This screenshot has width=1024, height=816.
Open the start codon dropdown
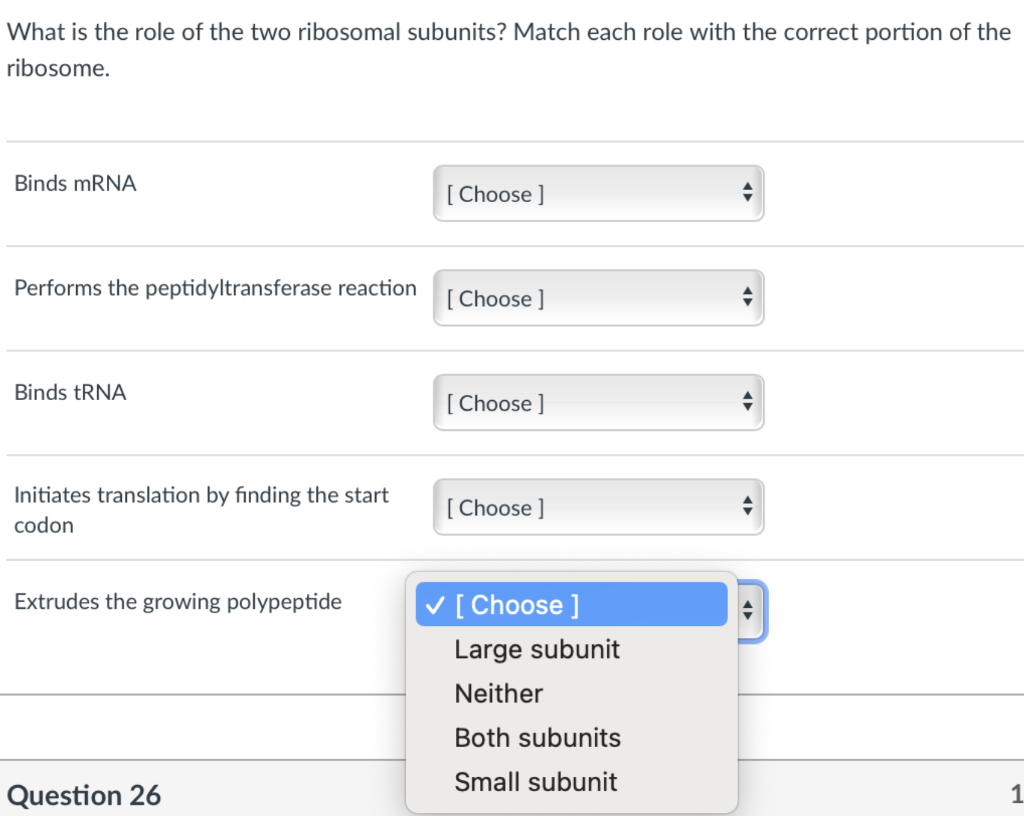[x=598, y=508]
